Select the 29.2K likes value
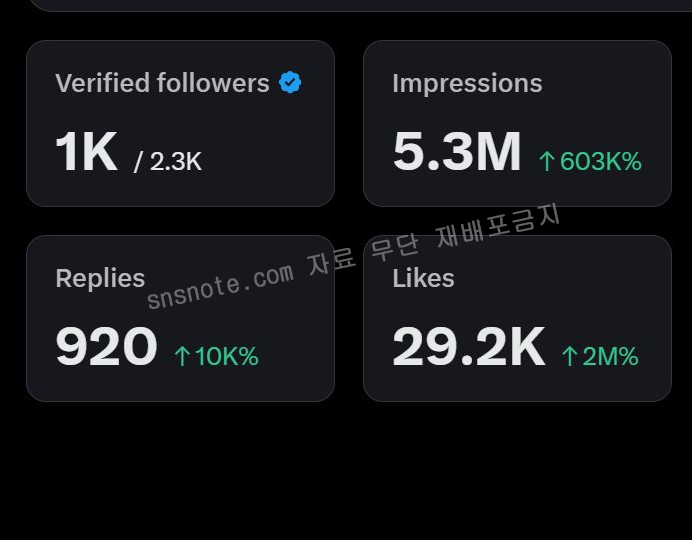 (x=469, y=346)
